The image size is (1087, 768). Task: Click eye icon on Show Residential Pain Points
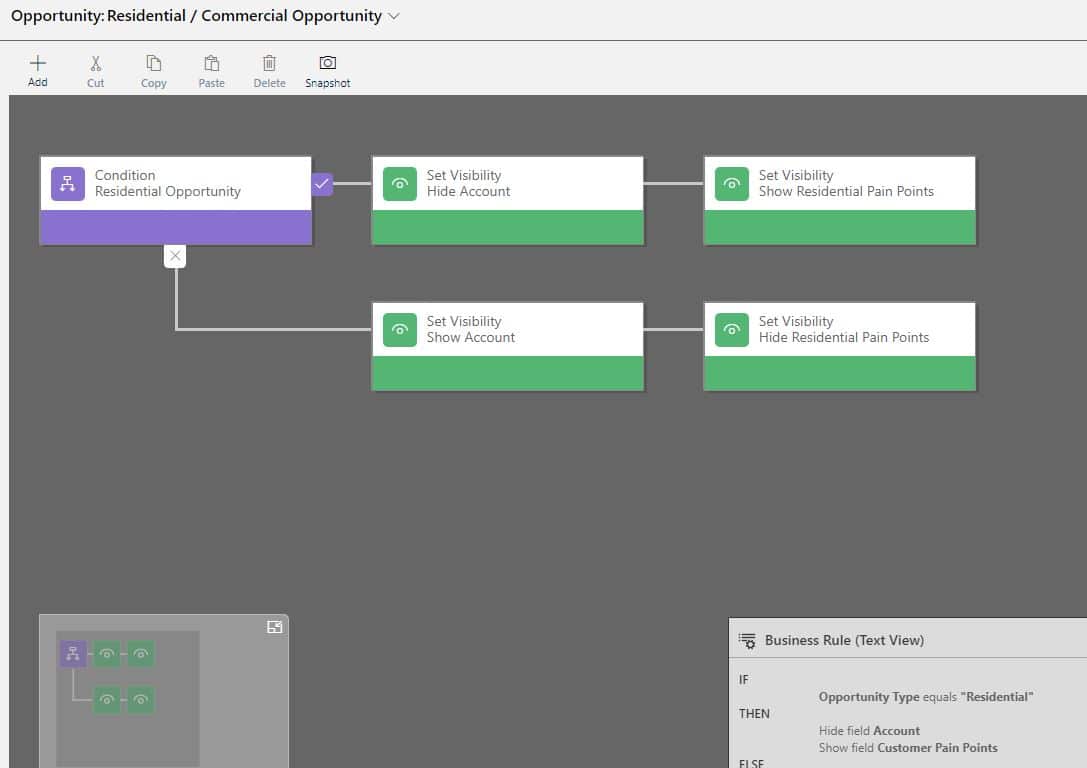pyautogui.click(x=731, y=184)
